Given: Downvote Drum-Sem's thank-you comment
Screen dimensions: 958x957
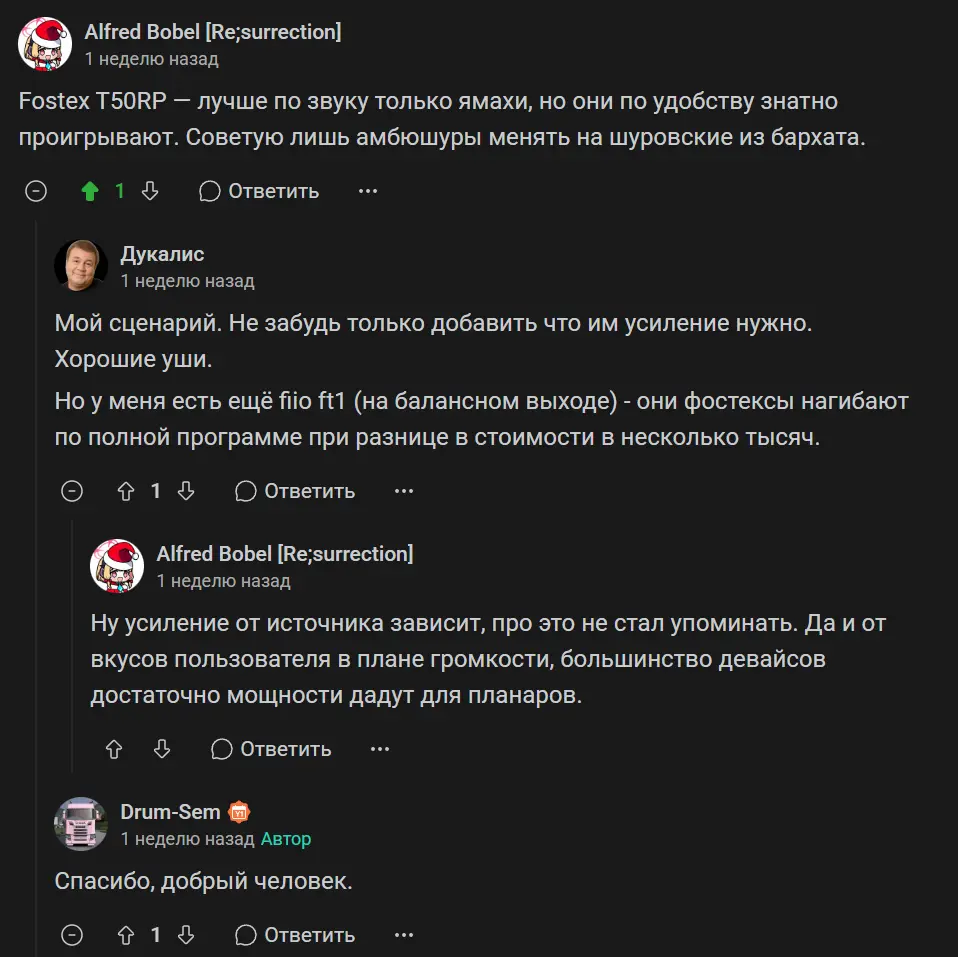Looking at the screenshot, I should pyautogui.click(x=186, y=935).
